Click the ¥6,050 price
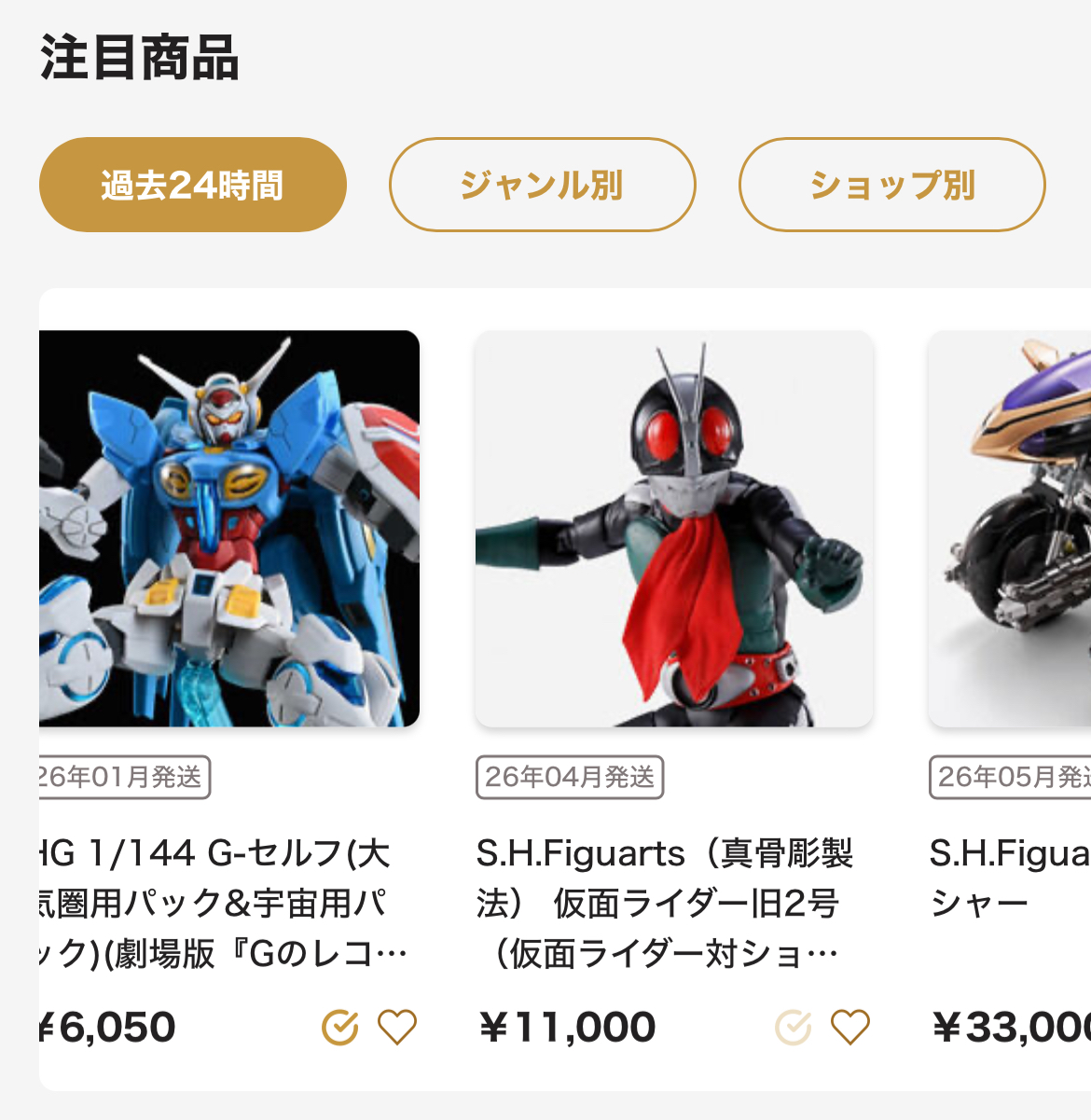 point(107,1028)
